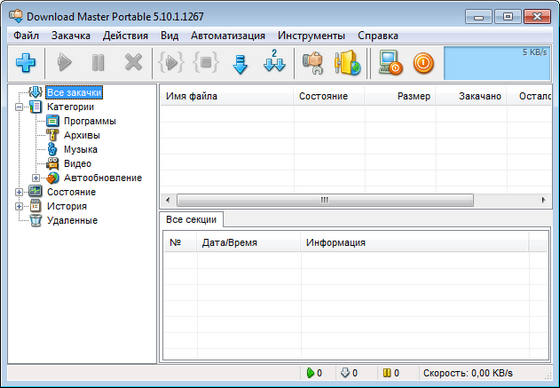Click the orange power shutdown icon
This screenshot has height=388, width=560.
pos(424,63)
